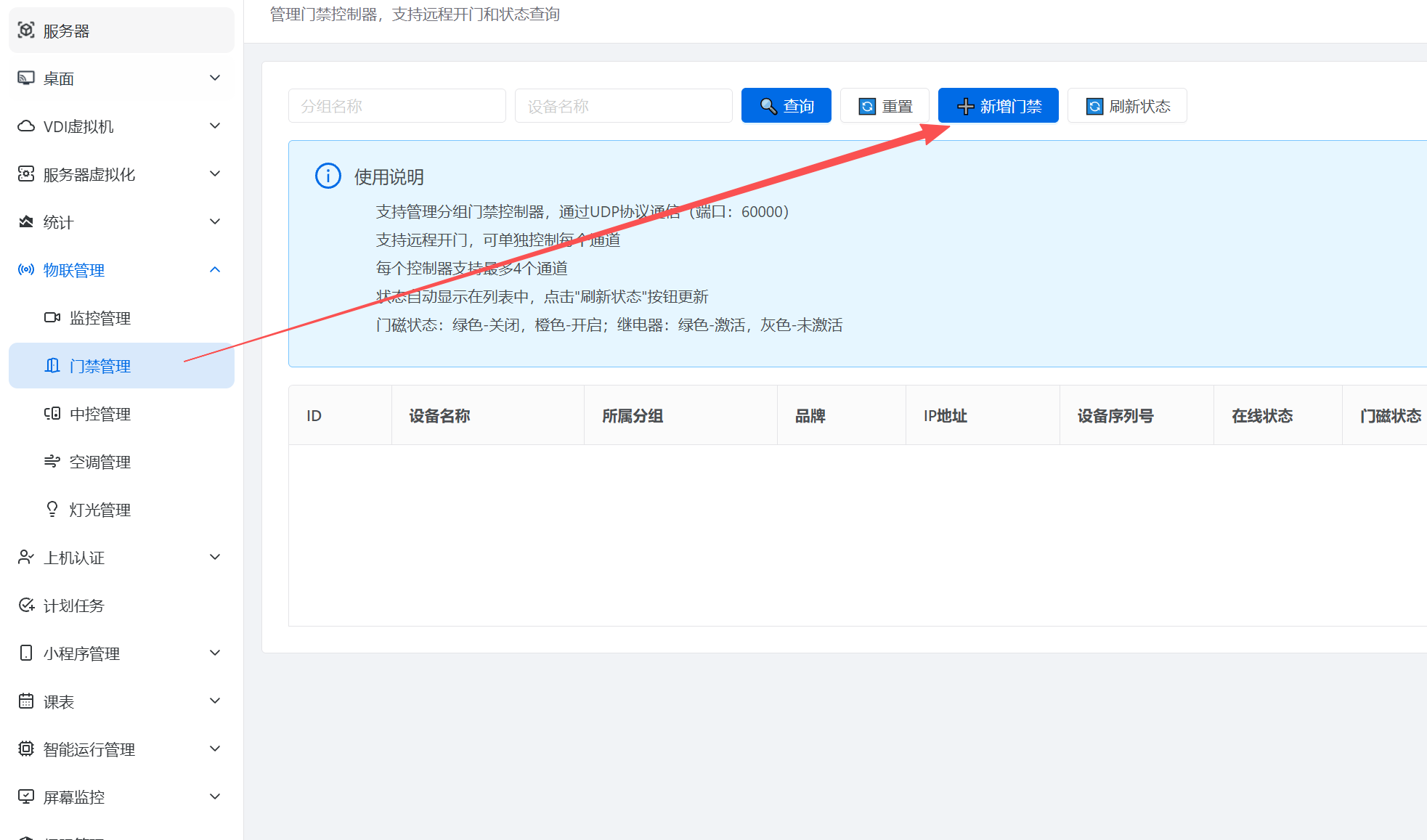Collapse the 物联管理 menu chevron

(215, 270)
